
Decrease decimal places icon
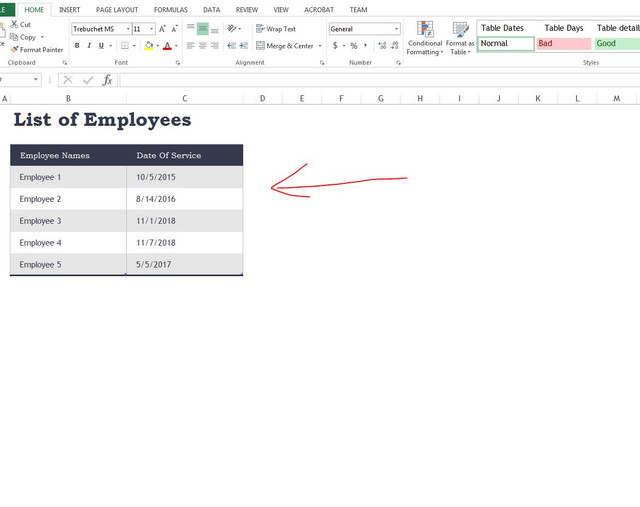pyautogui.click(x=395, y=46)
